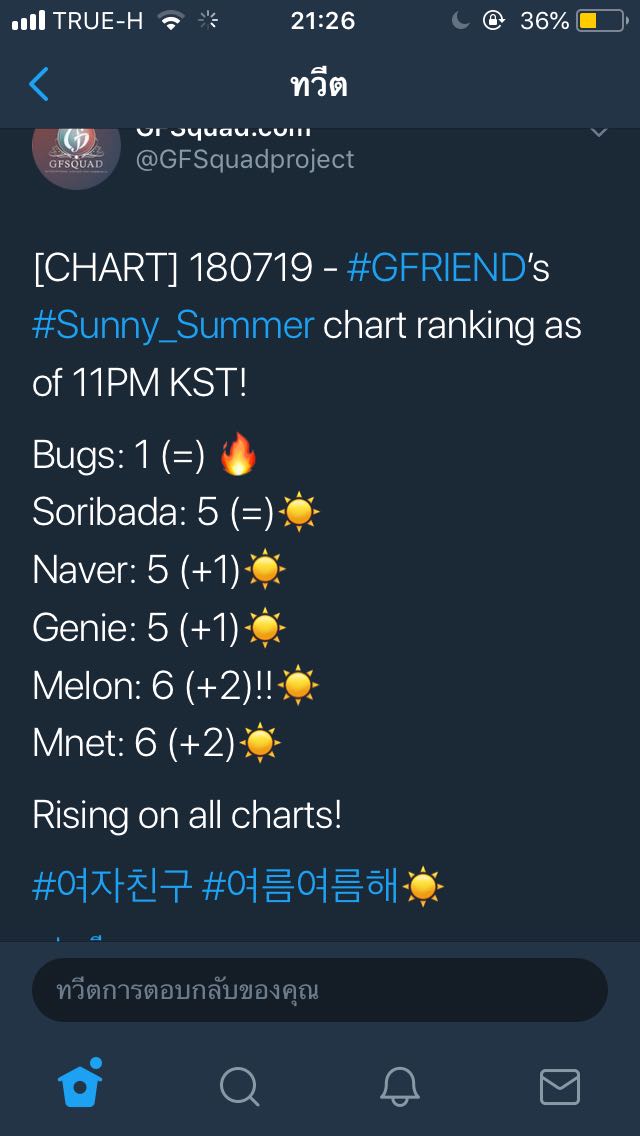This screenshot has height=1136, width=640.
Task: Tap the @GFSquadproject handle
Action: 245,159
